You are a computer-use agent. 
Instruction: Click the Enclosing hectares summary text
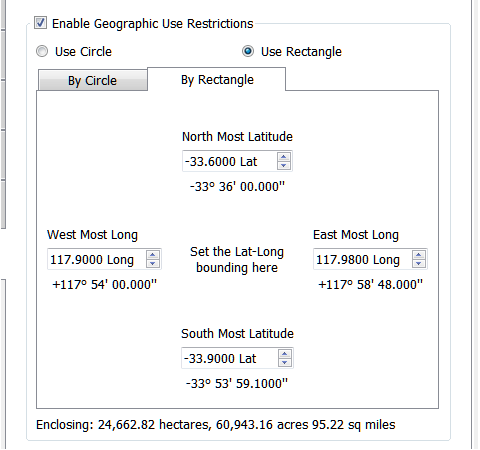pos(216,425)
